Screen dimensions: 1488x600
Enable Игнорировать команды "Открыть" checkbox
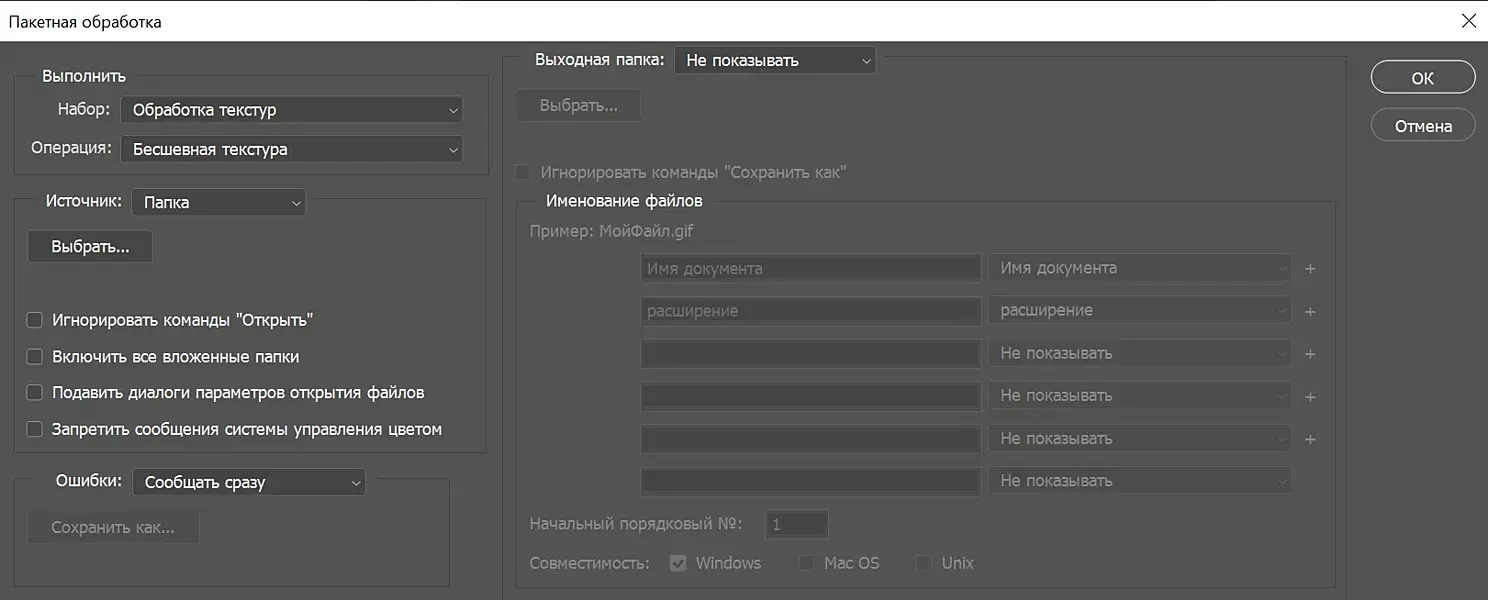coord(35,321)
